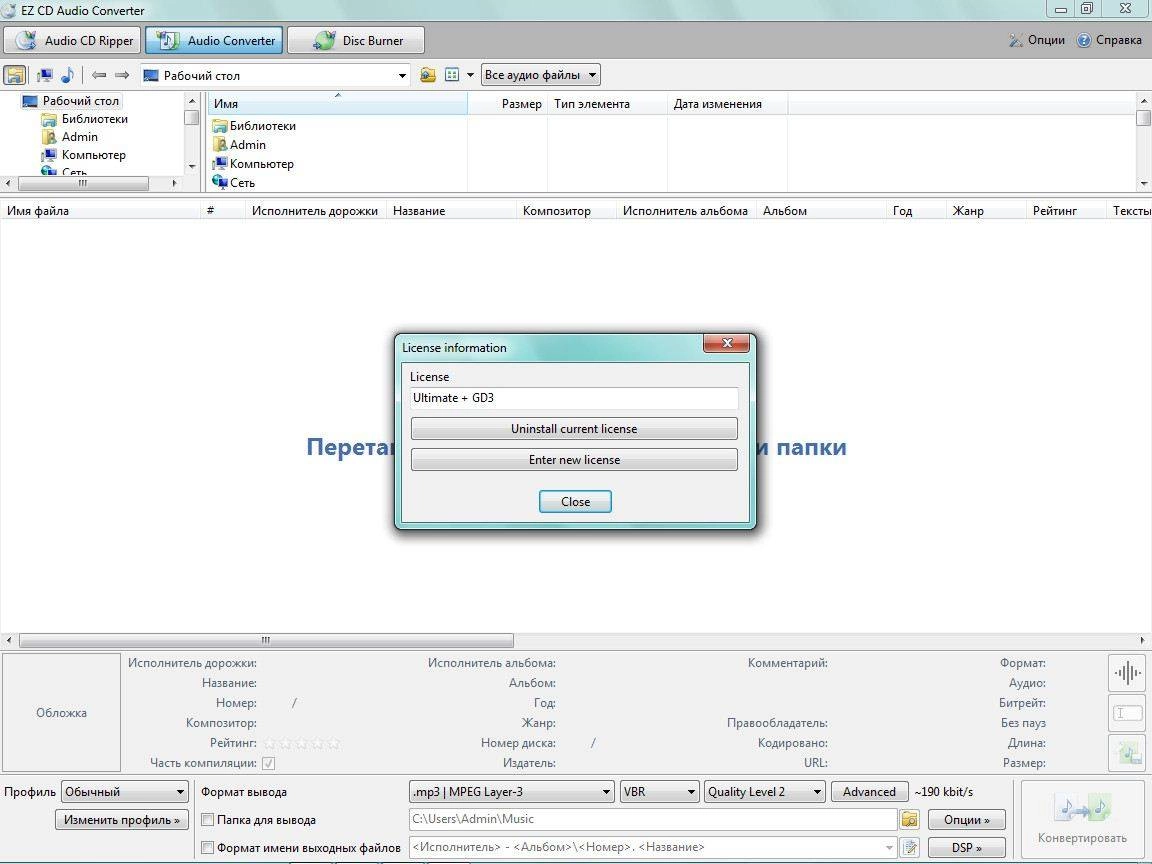1152x864 pixels.
Task: Go forward with the right arrow
Action: [x=123, y=75]
